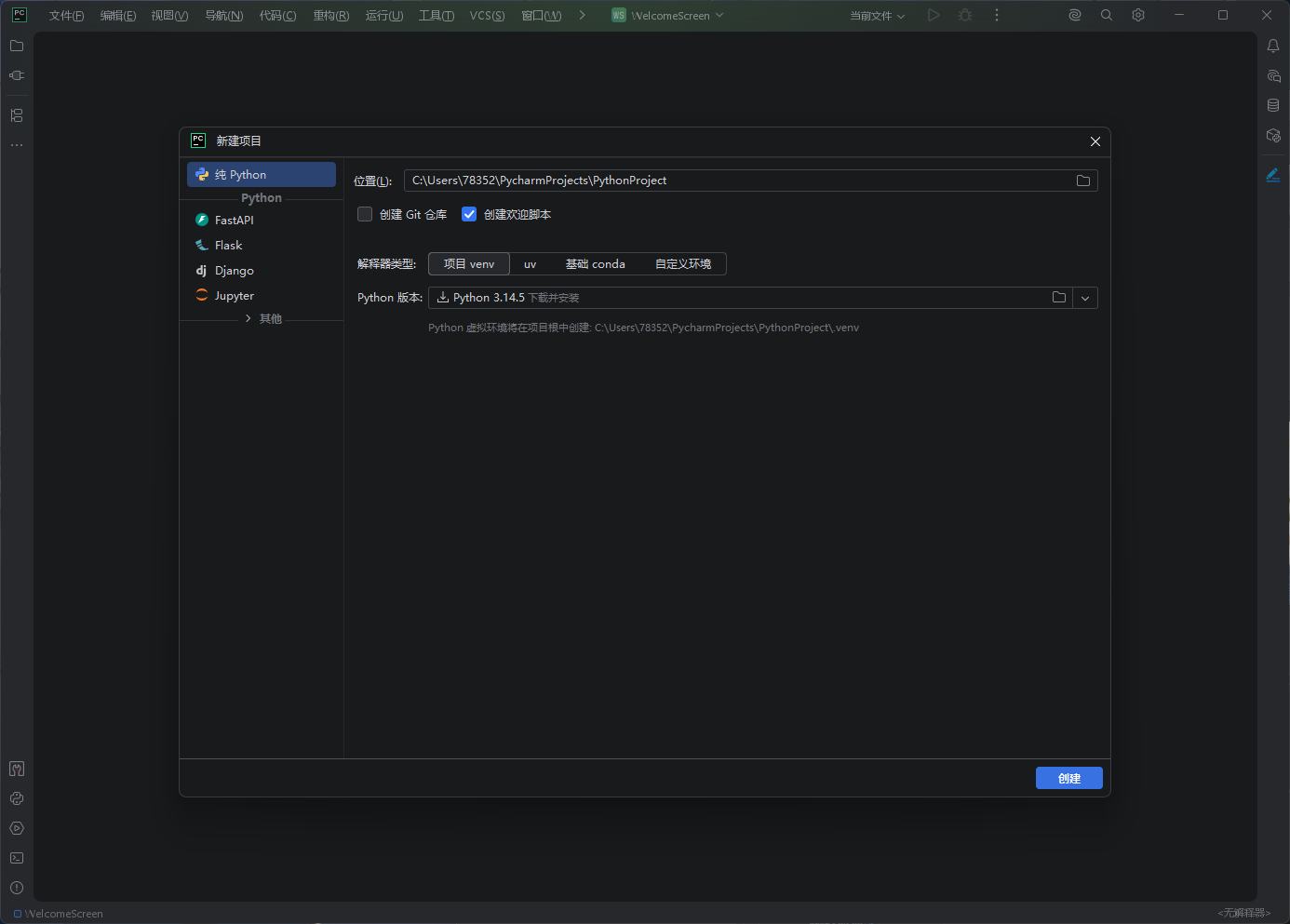
Task: Select 基础 conda interpreter type
Action: (x=596, y=264)
